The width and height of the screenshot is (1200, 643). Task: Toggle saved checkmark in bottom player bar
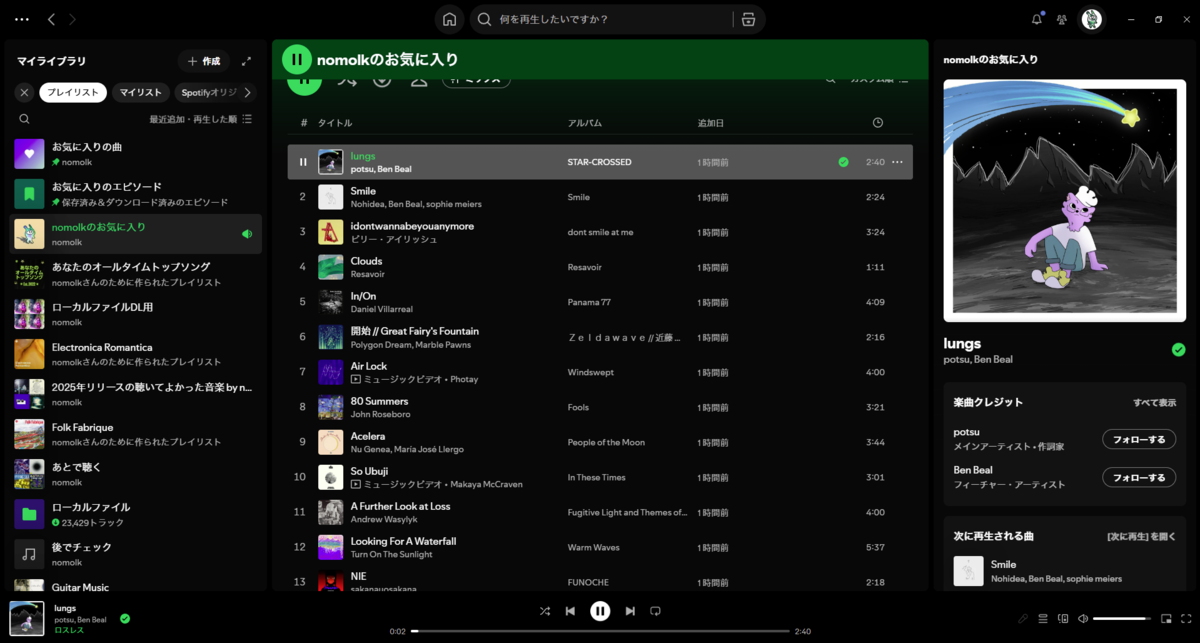coord(125,619)
